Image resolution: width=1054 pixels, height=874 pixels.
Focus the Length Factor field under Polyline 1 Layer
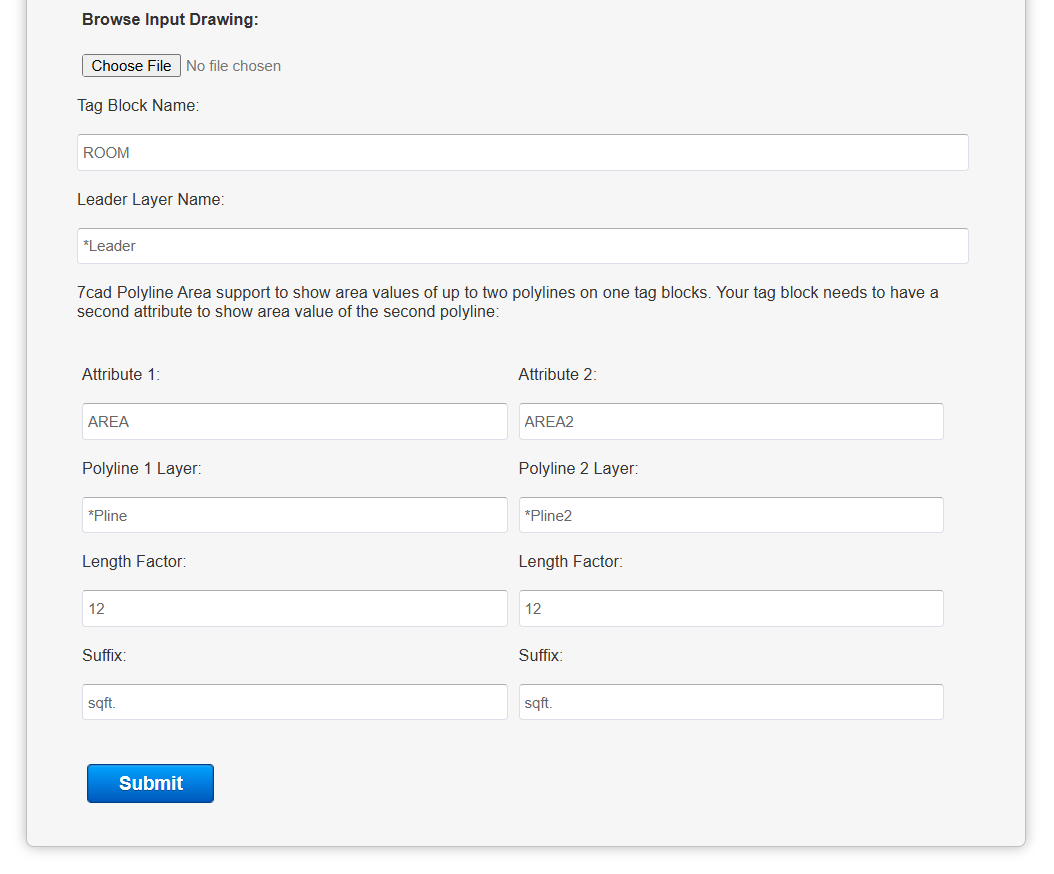(294, 609)
